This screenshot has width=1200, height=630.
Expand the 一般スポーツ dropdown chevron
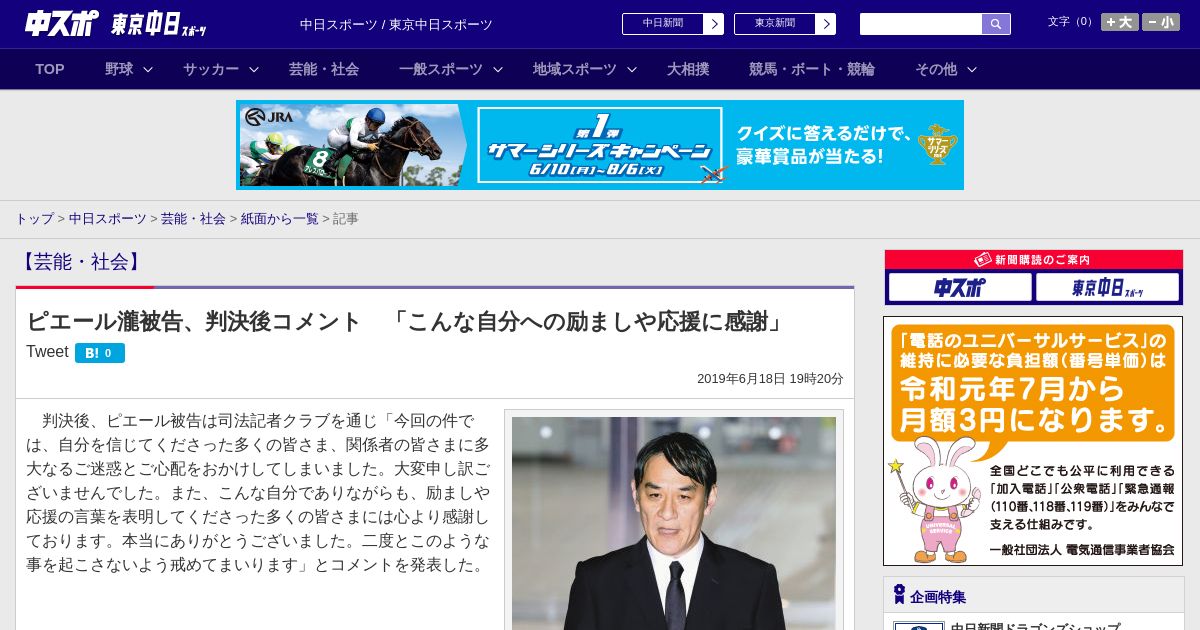point(498,70)
